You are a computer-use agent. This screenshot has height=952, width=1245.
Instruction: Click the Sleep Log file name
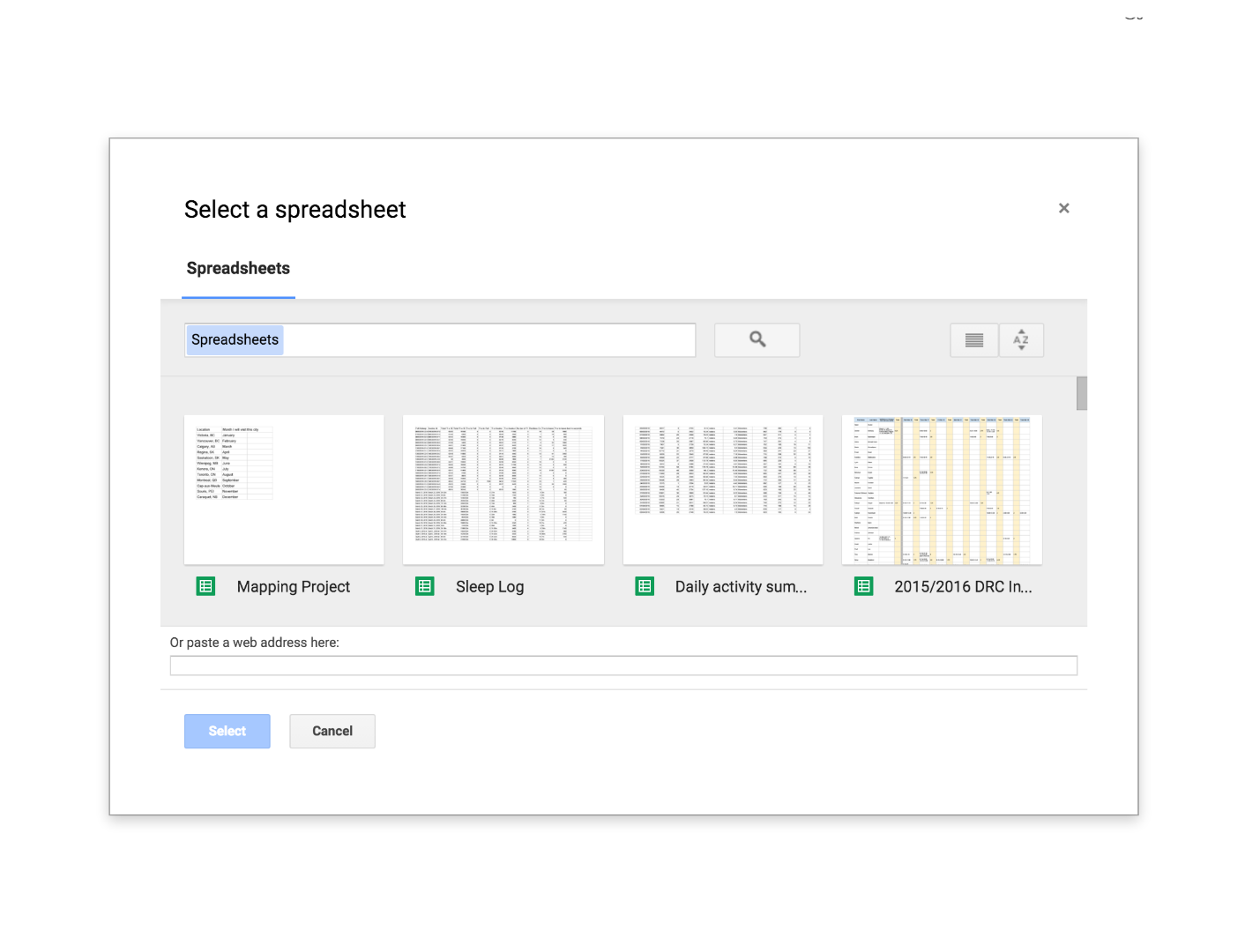489,586
